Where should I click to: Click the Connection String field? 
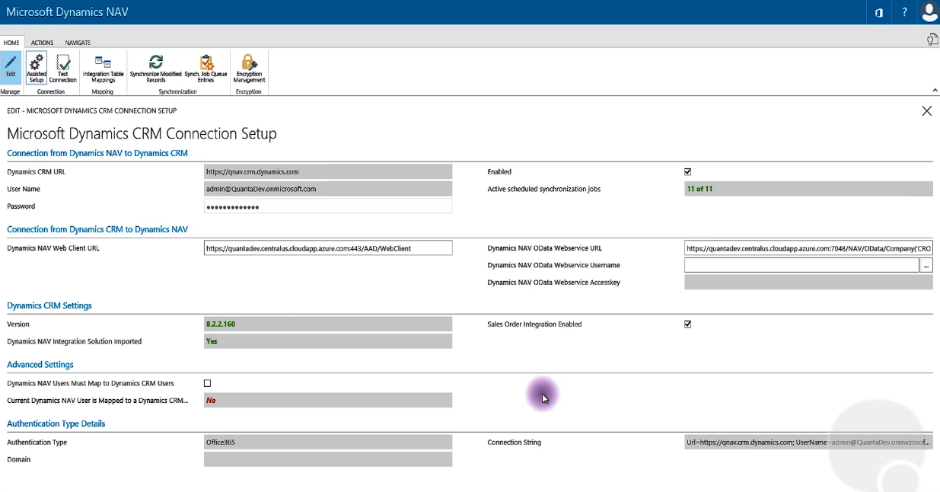808,442
